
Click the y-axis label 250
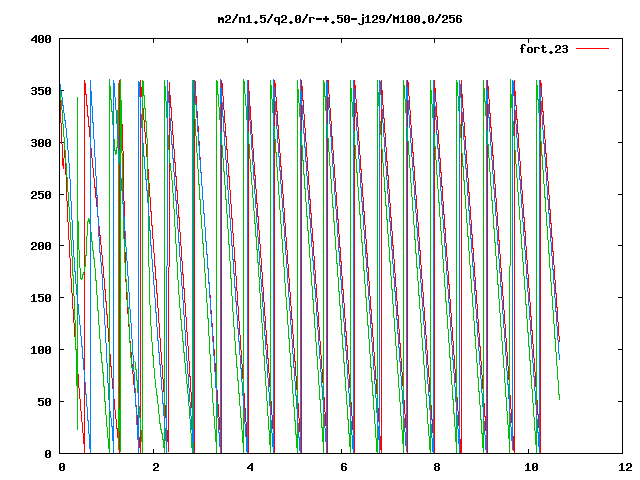[x=41, y=195]
